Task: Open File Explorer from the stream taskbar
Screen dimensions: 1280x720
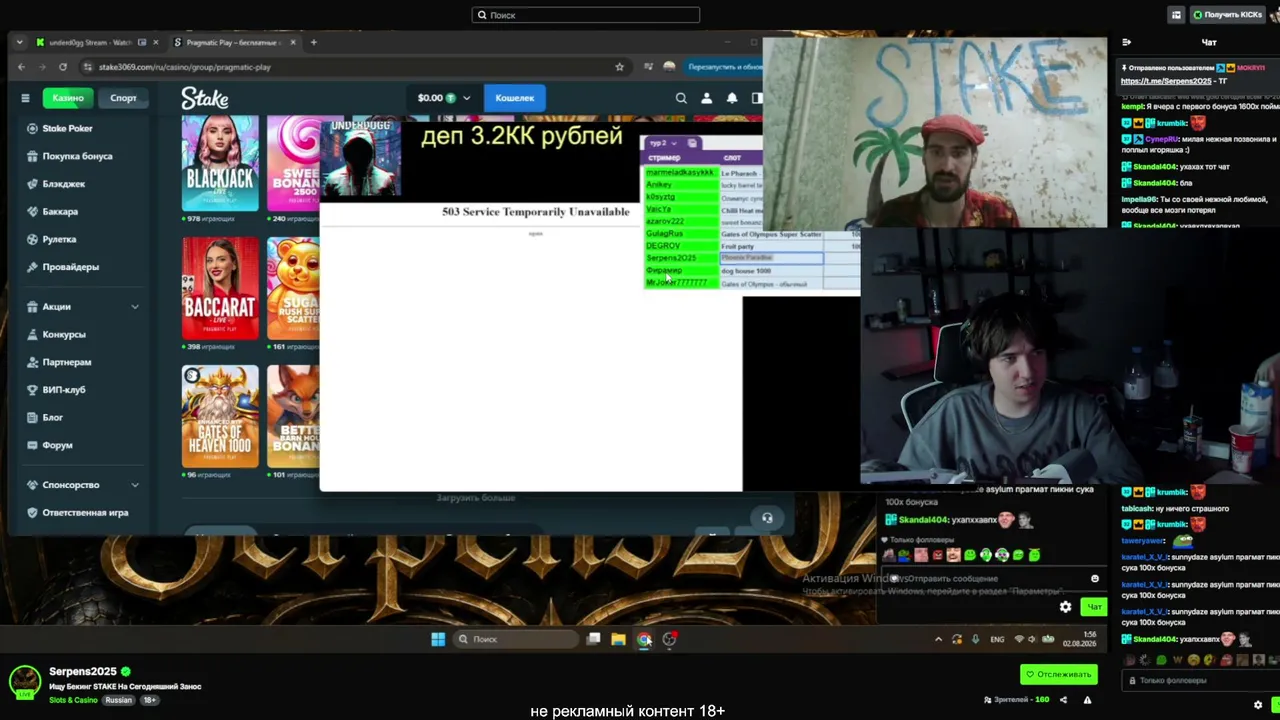Action: tap(618, 639)
